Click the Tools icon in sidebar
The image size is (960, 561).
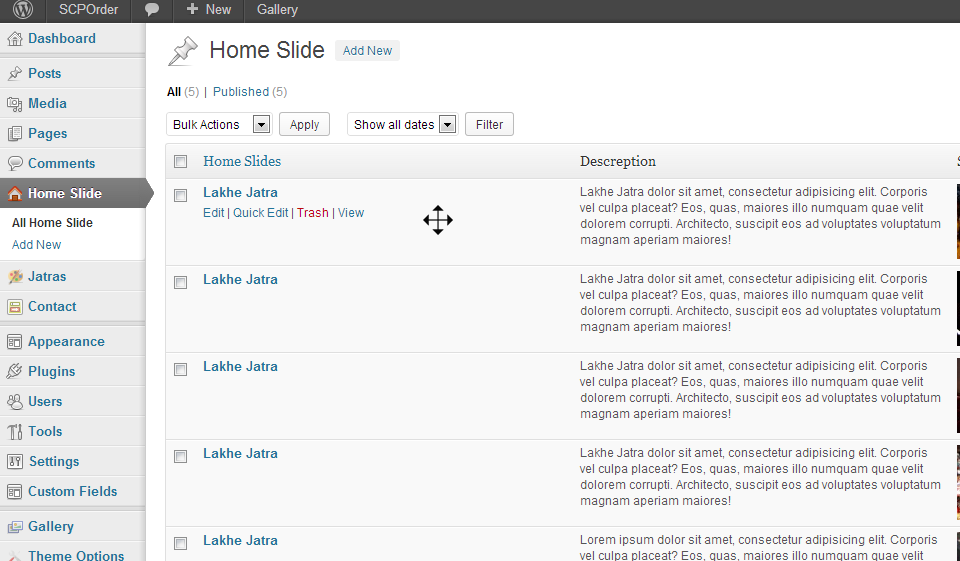click(x=14, y=432)
